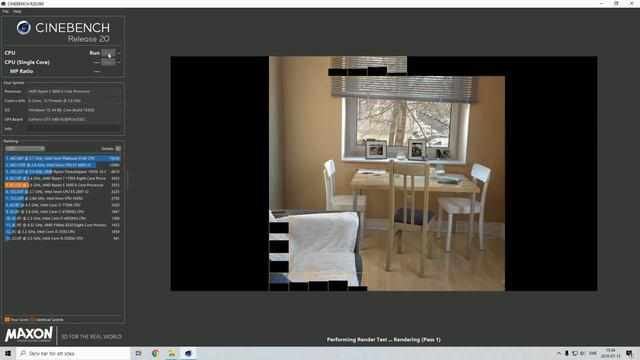Select the Core i7-7700K ranking row
Viewport: 640px width, 360px height.
point(62,205)
